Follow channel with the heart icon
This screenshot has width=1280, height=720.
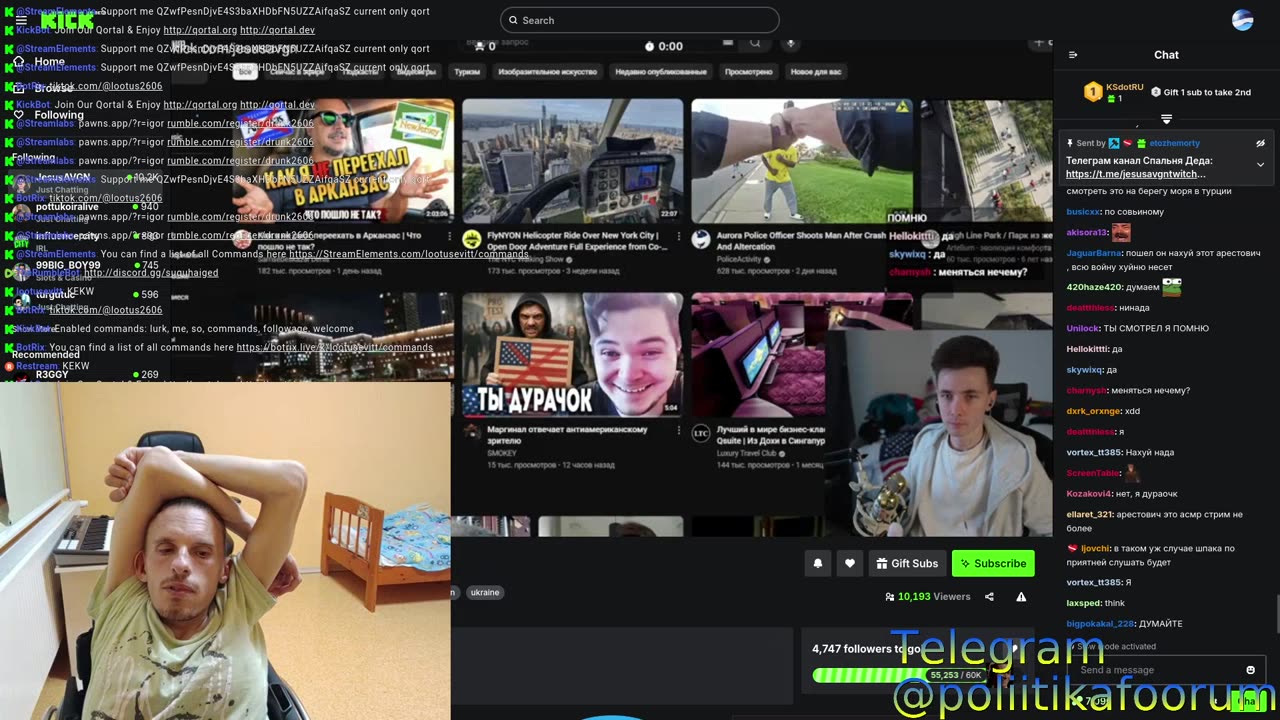pyautogui.click(x=849, y=563)
